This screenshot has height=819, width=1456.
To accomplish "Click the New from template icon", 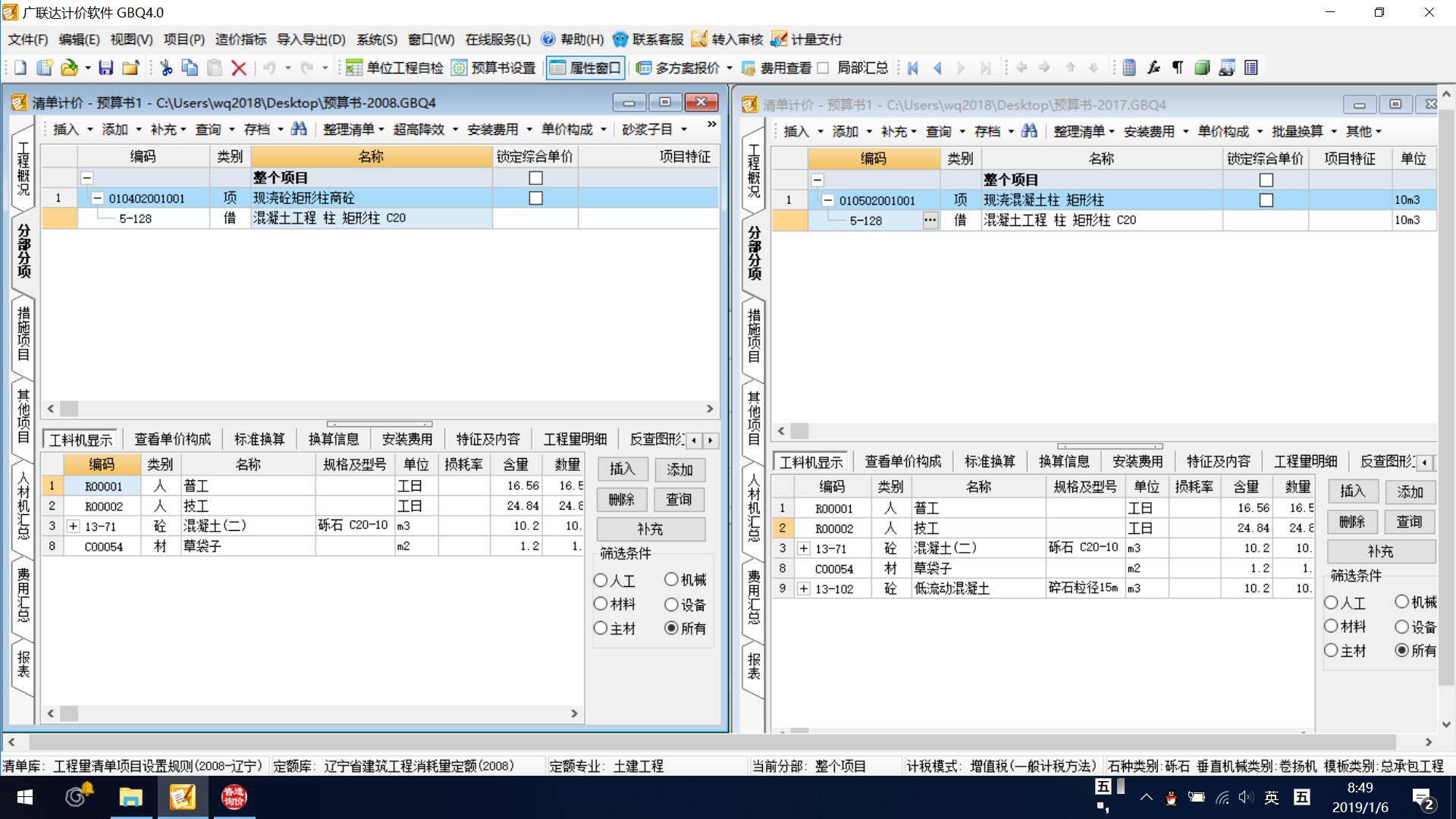I will coord(45,68).
